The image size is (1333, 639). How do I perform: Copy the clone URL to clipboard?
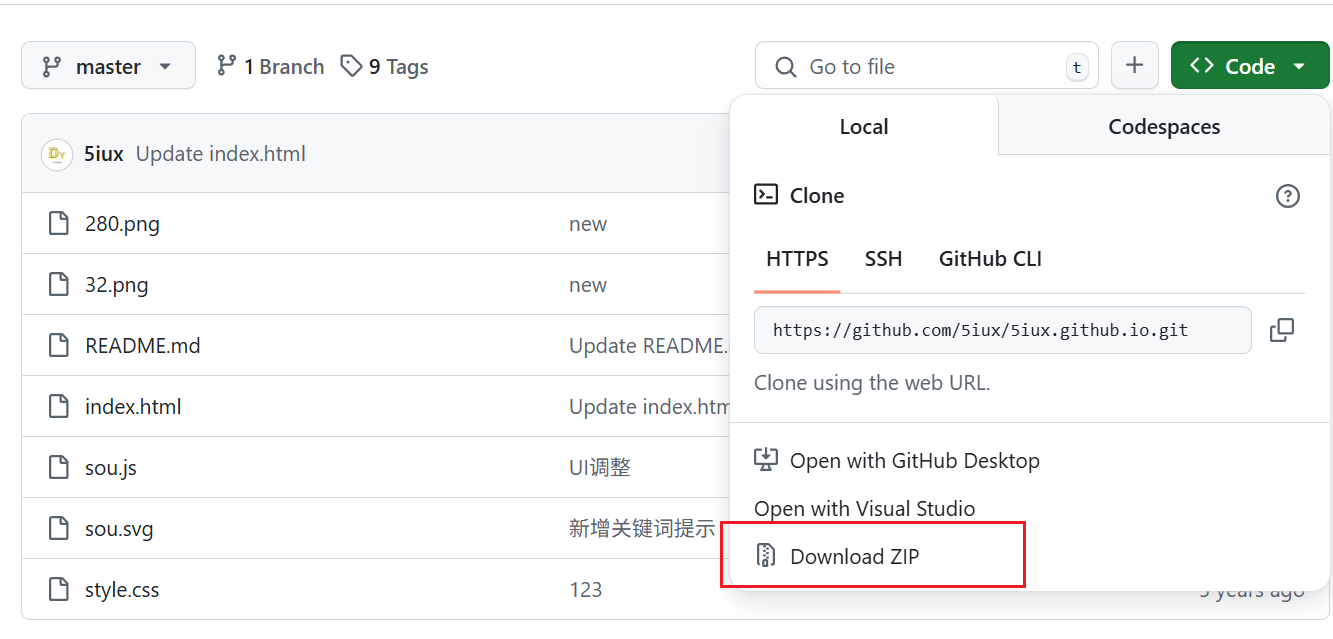[x=1282, y=330]
